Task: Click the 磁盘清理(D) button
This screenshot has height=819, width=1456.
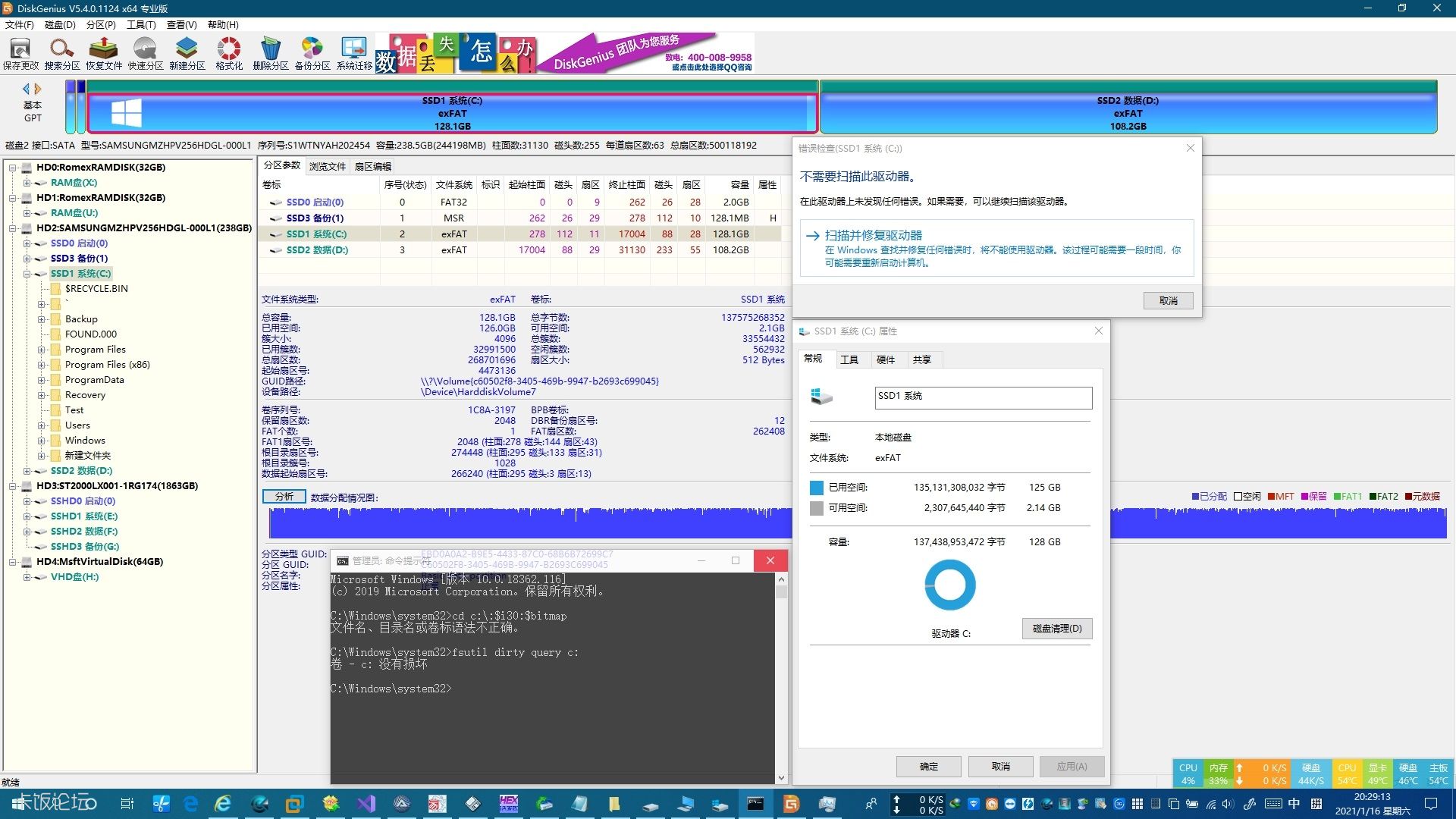Action: (1057, 629)
